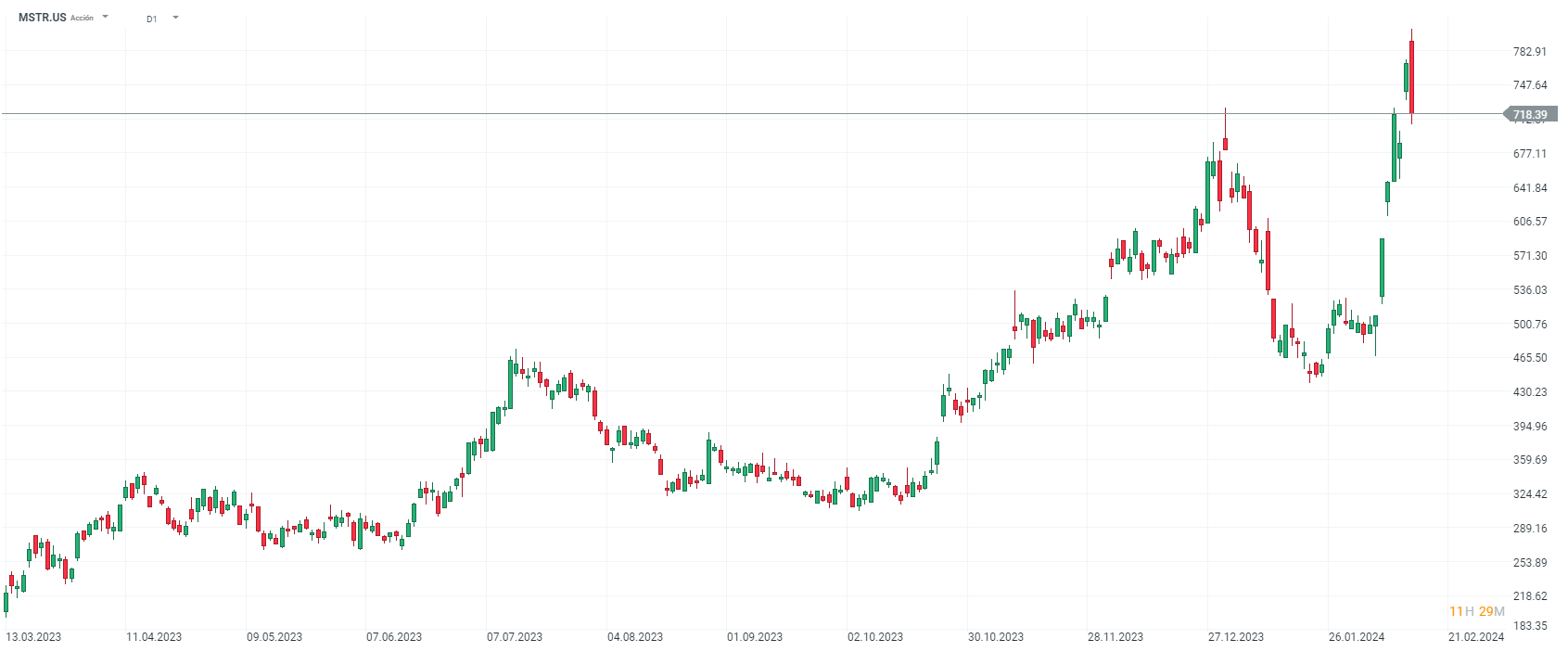Open the MSTR.US instrument dropdown arrow
1568x652 pixels.
[x=105, y=17]
